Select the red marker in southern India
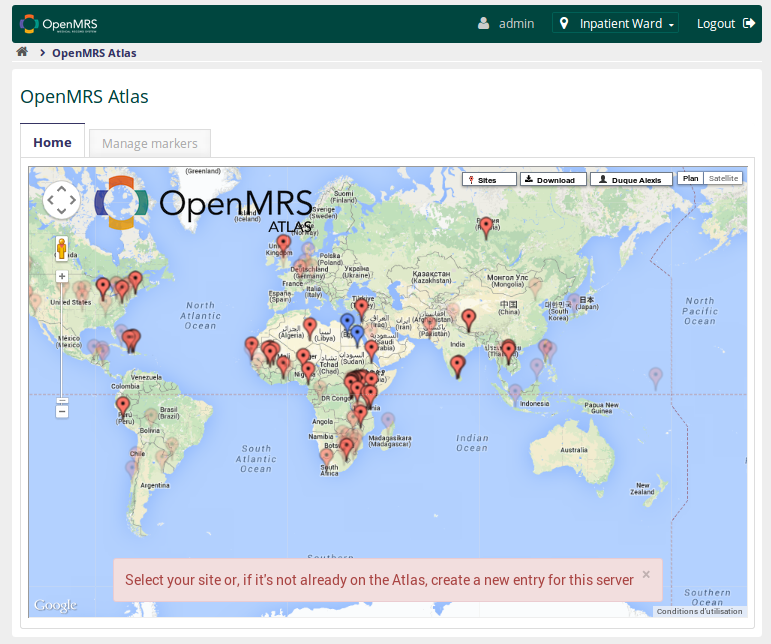 point(457,367)
